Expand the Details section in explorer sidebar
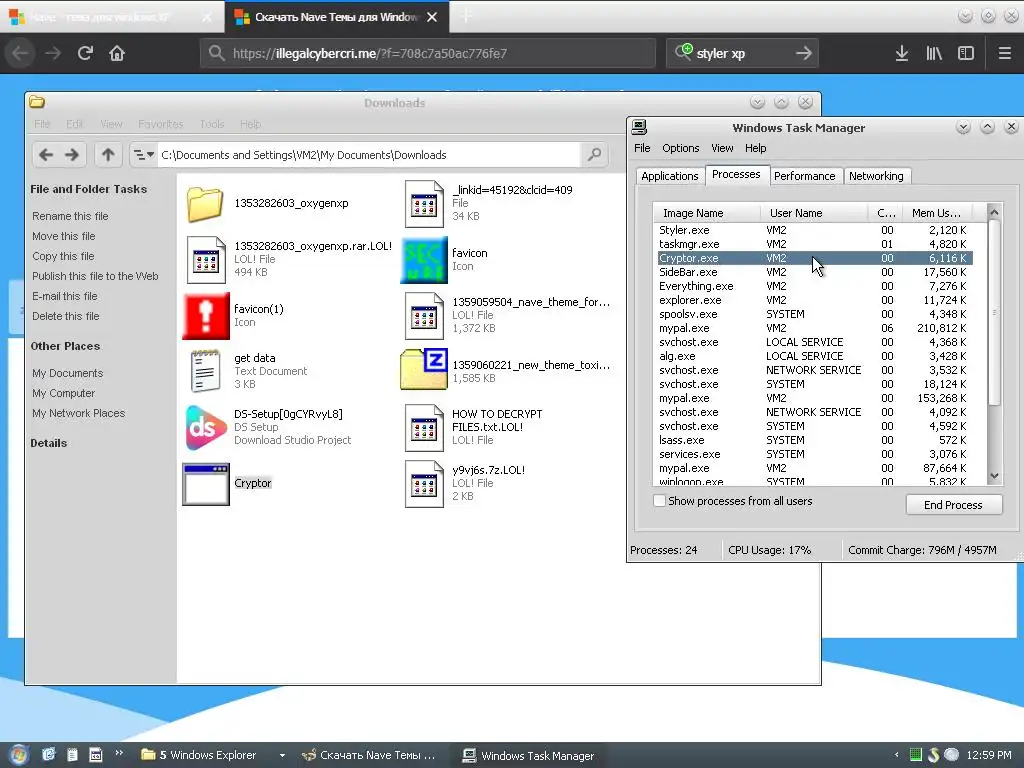The image size is (1024, 768). point(48,443)
